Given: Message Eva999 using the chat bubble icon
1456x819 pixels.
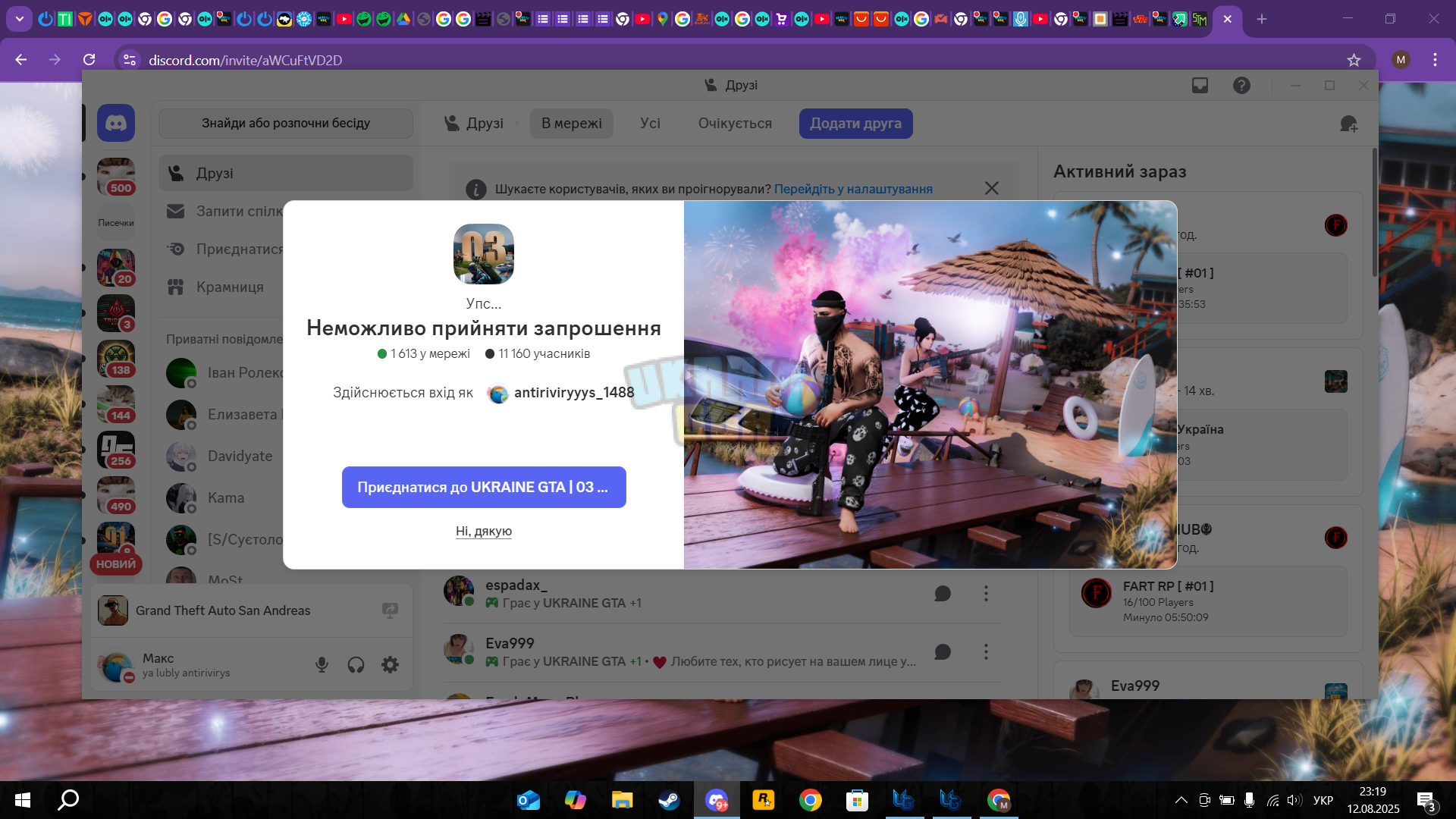Looking at the screenshot, I should [x=943, y=652].
